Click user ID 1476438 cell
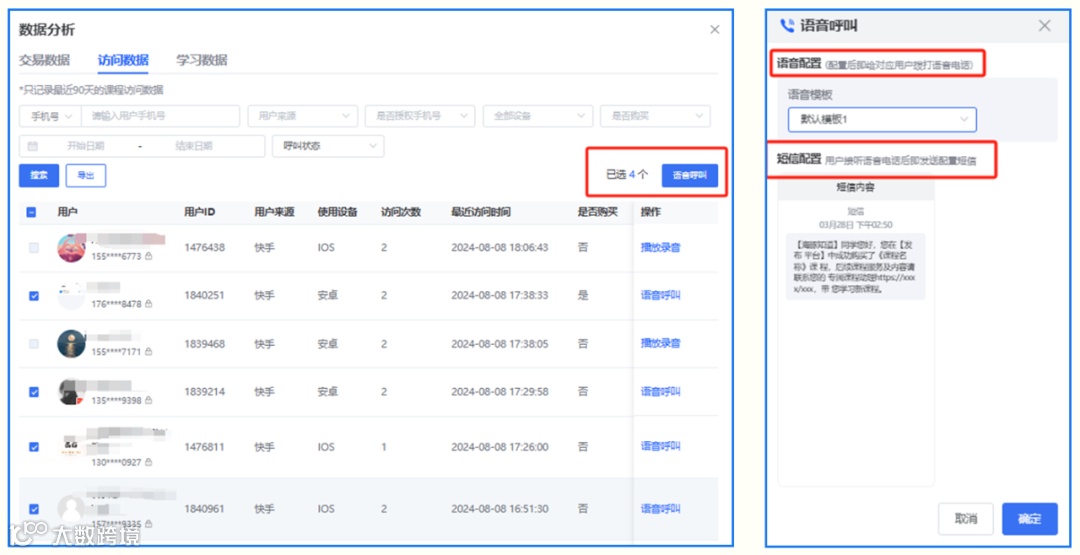Viewport: 1080px width, 555px height. [205, 248]
